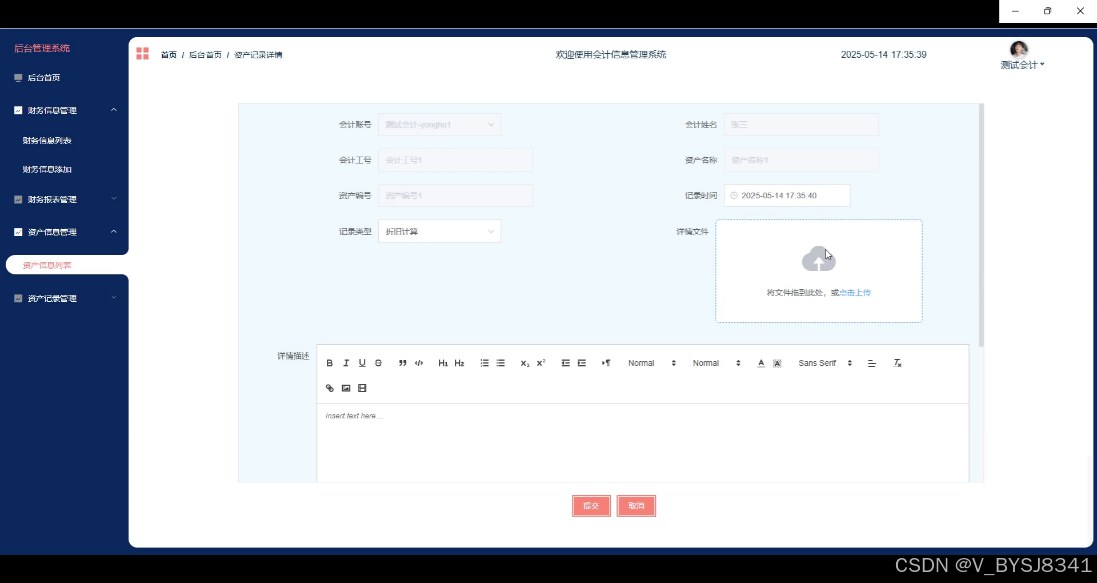This screenshot has width=1097, height=583.
Task: Minimize the application window
Action: point(1015,11)
